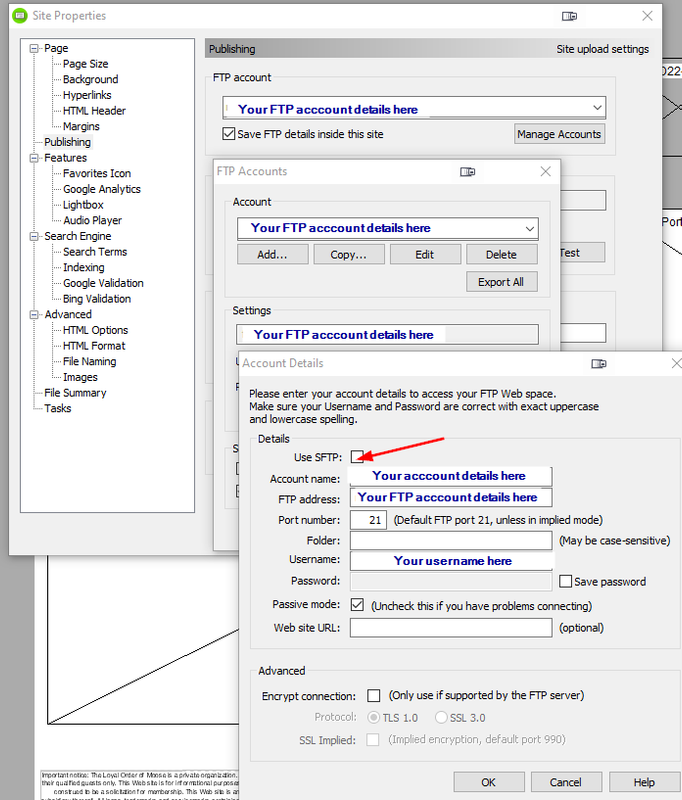Close the Site Properties window
682x800 pixels.
[x=647, y=16]
